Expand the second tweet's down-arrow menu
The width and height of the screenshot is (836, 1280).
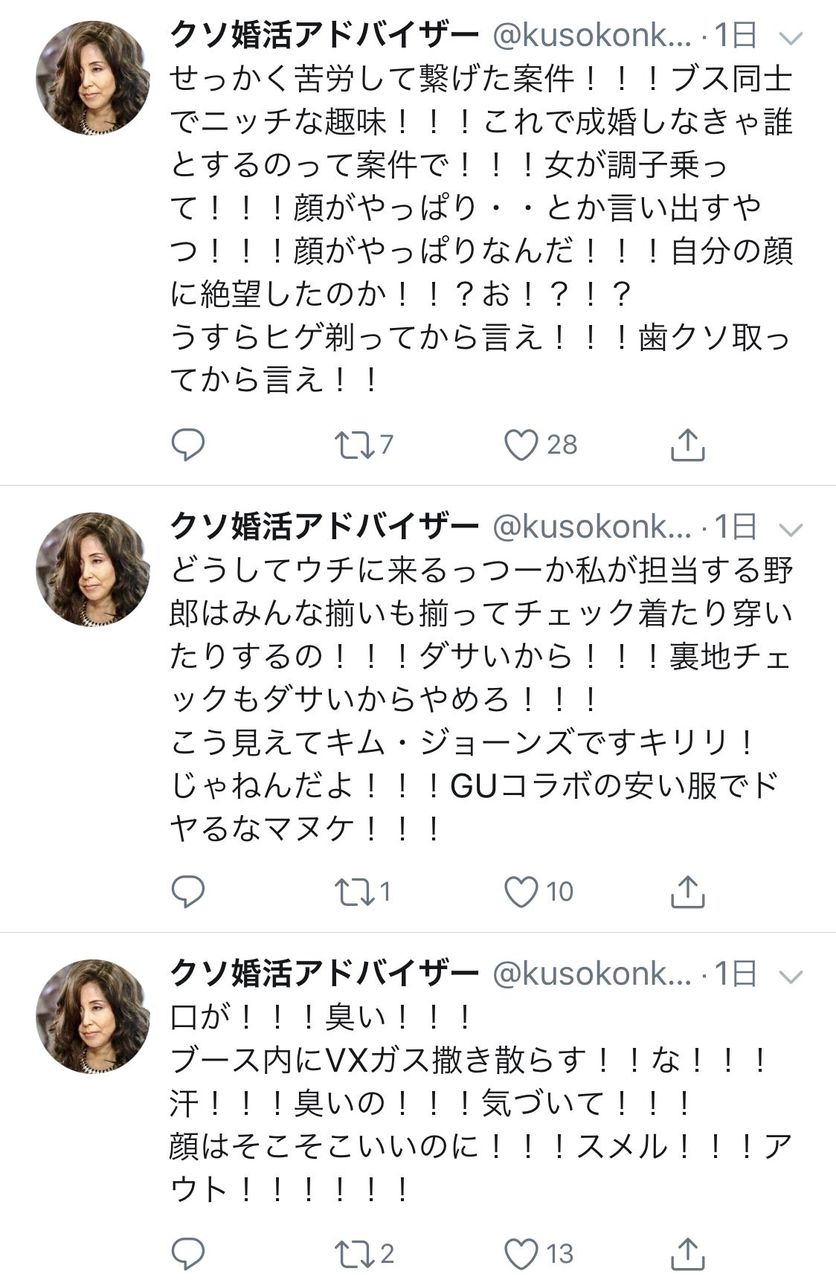click(790, 527)
